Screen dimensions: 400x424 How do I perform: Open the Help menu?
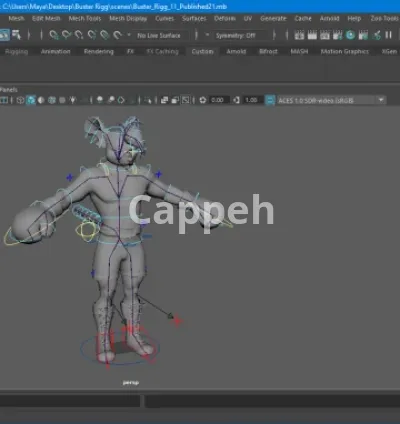tap(354, 19)
